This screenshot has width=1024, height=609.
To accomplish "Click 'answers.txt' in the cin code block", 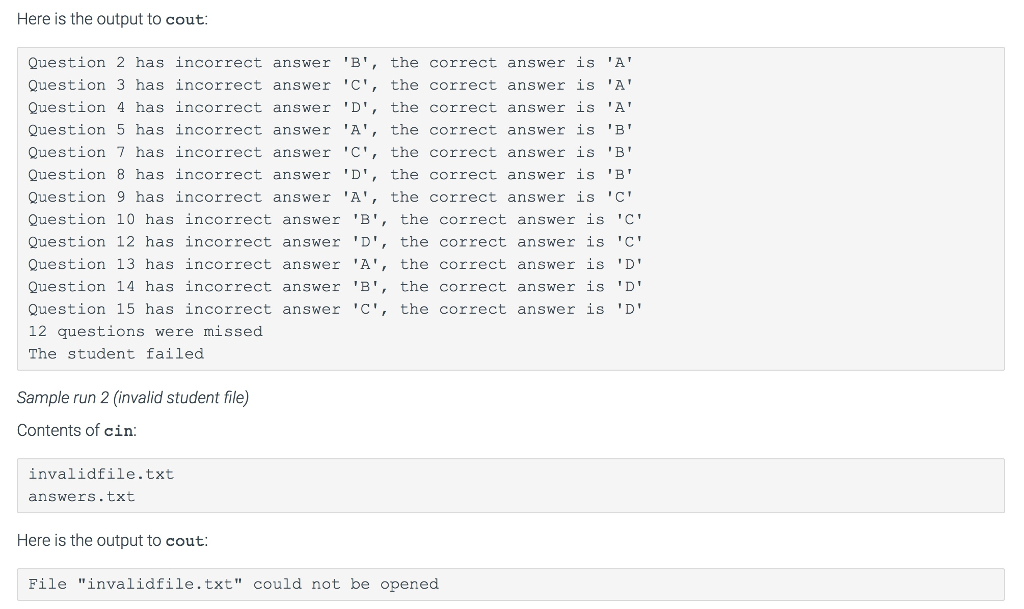I will [x=81, y=497].
